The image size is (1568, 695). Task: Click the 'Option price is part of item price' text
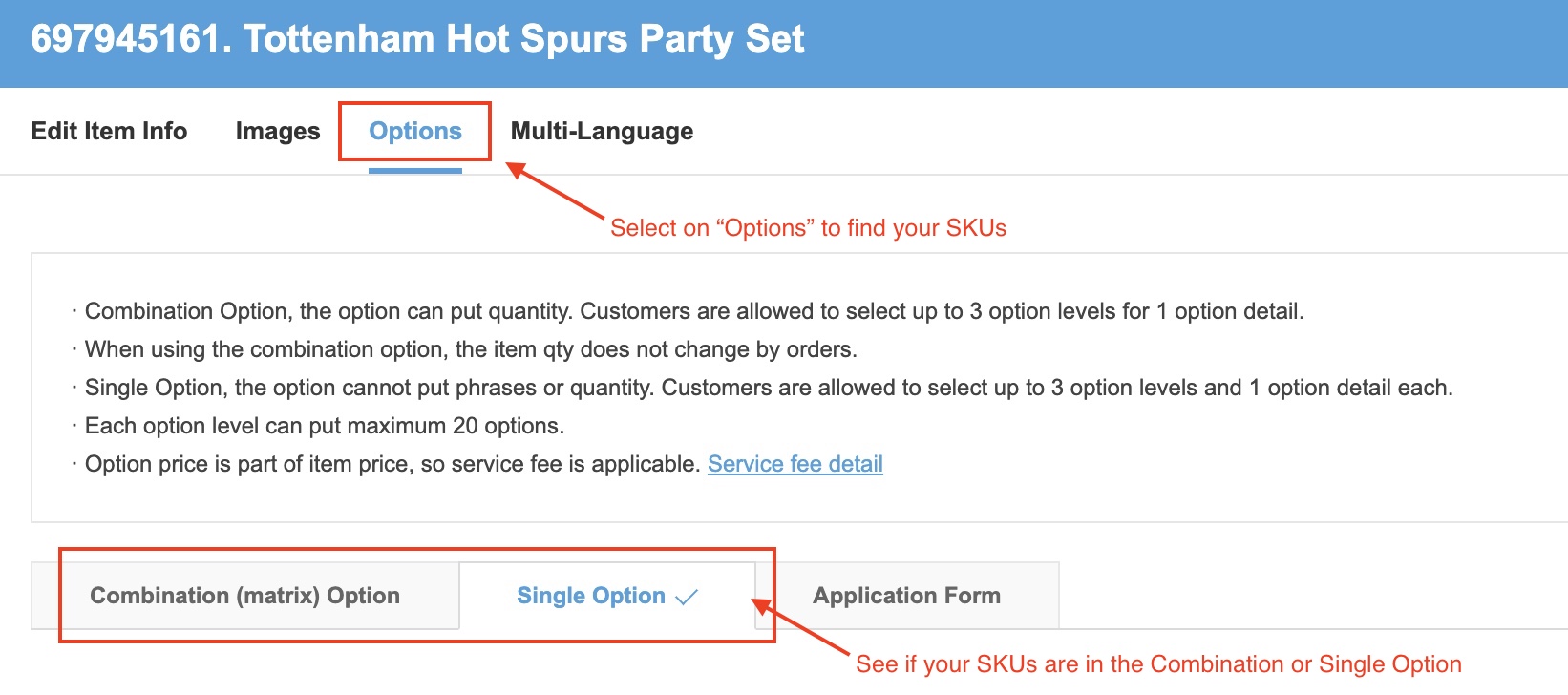pos(392,464)
